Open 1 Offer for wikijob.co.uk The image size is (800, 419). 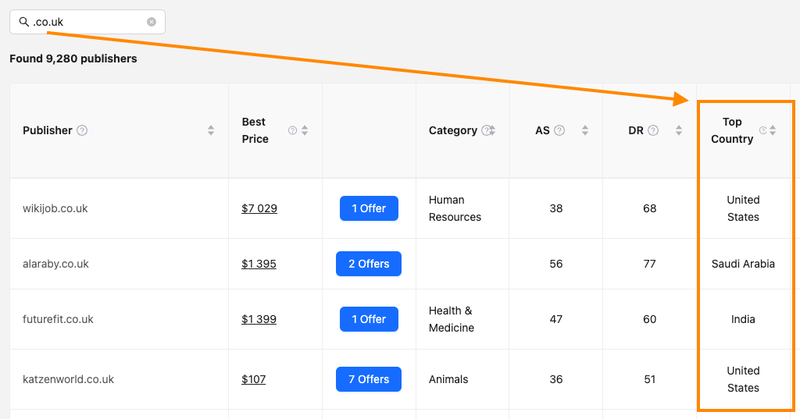pos(368,208)
